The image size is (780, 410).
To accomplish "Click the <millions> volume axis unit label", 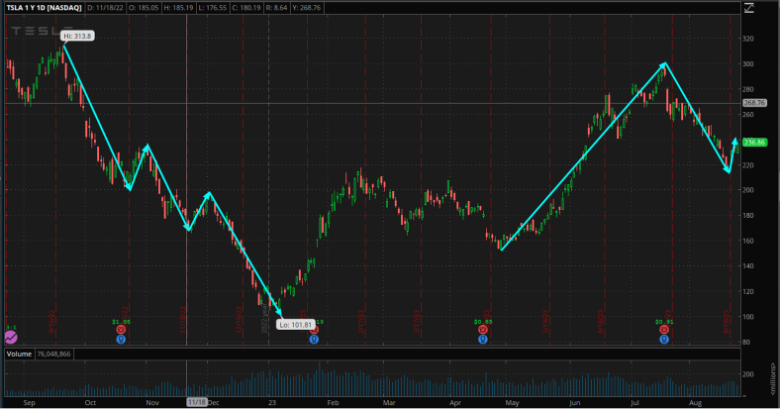I will tap(774, 379).
